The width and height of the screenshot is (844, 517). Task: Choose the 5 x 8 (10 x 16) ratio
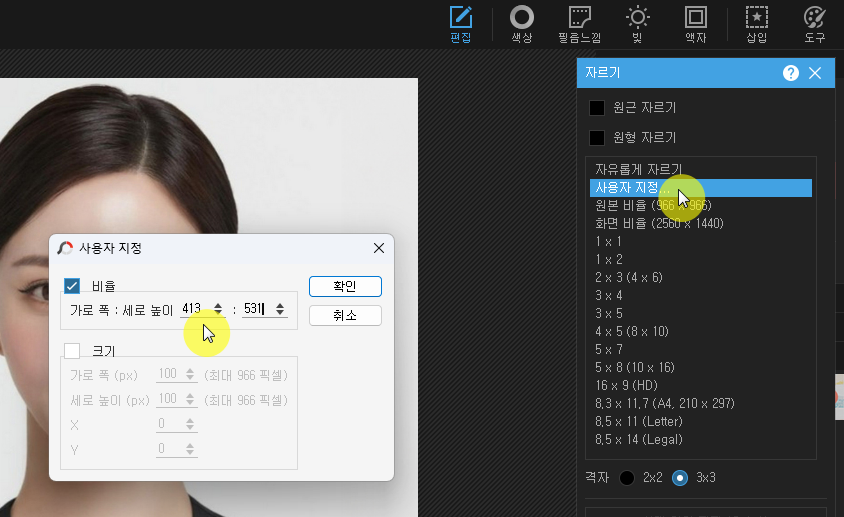[x=701, y=368]
